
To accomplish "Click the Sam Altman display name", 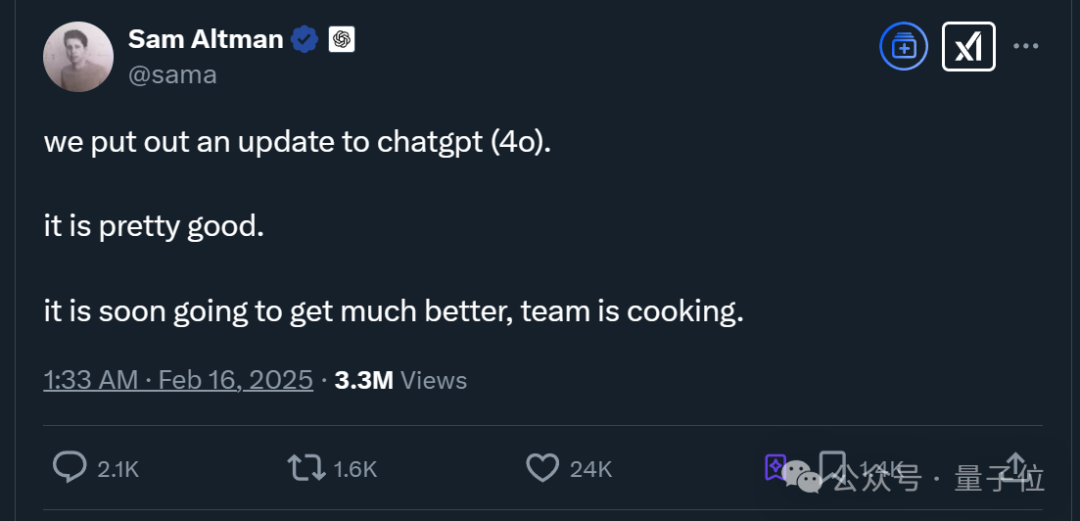I will click(x=205, y=39).
